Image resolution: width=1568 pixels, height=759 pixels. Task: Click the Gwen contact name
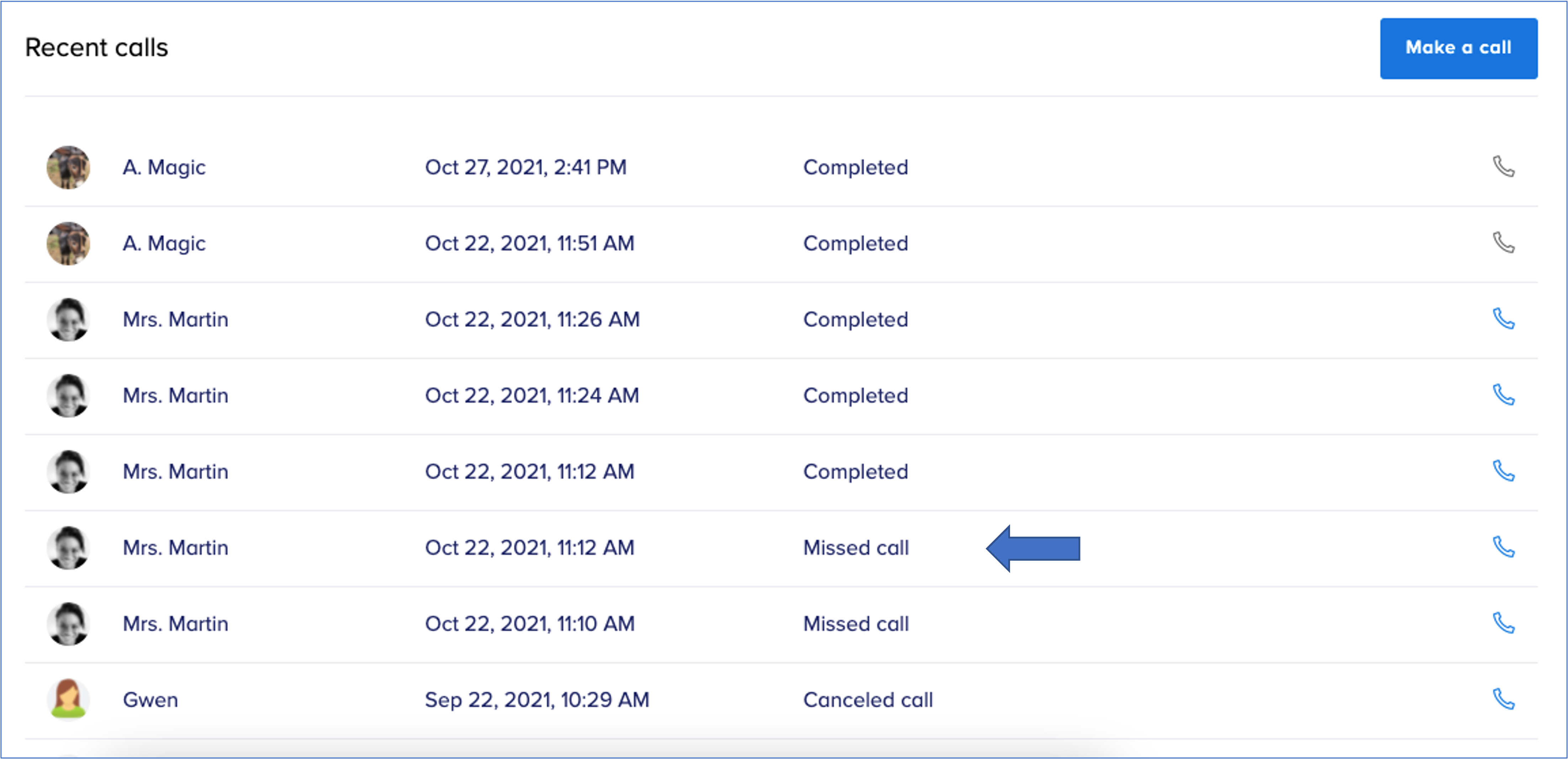click(x=150, y=700)
